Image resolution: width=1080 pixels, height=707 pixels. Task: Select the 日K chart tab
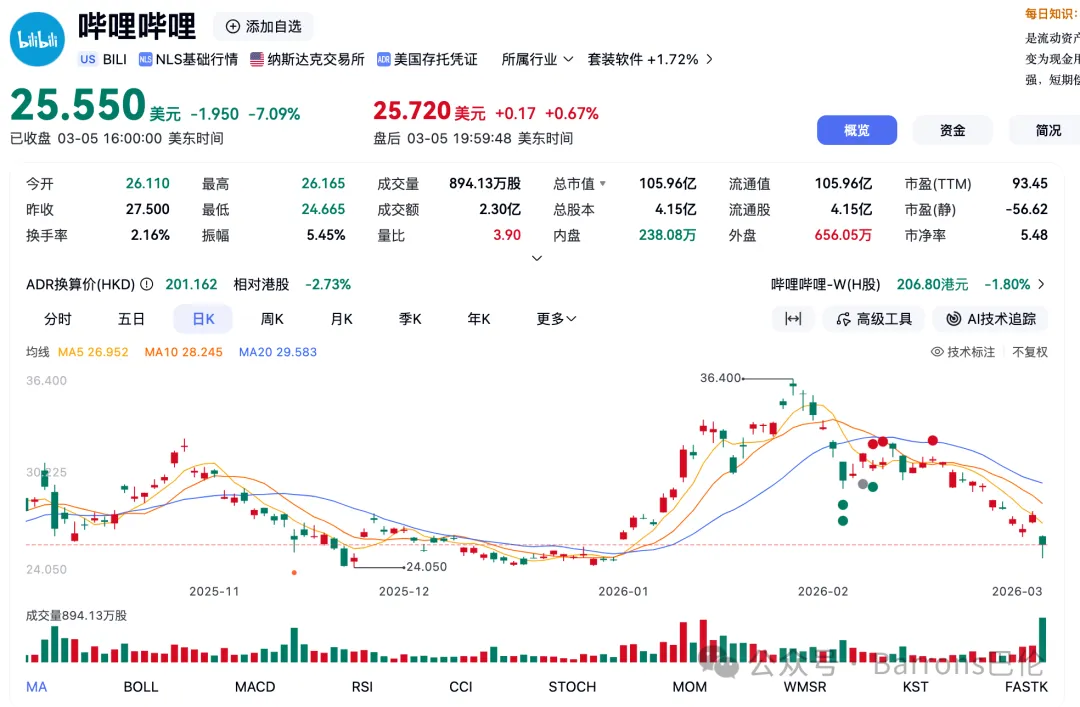(x=203, y=319)
